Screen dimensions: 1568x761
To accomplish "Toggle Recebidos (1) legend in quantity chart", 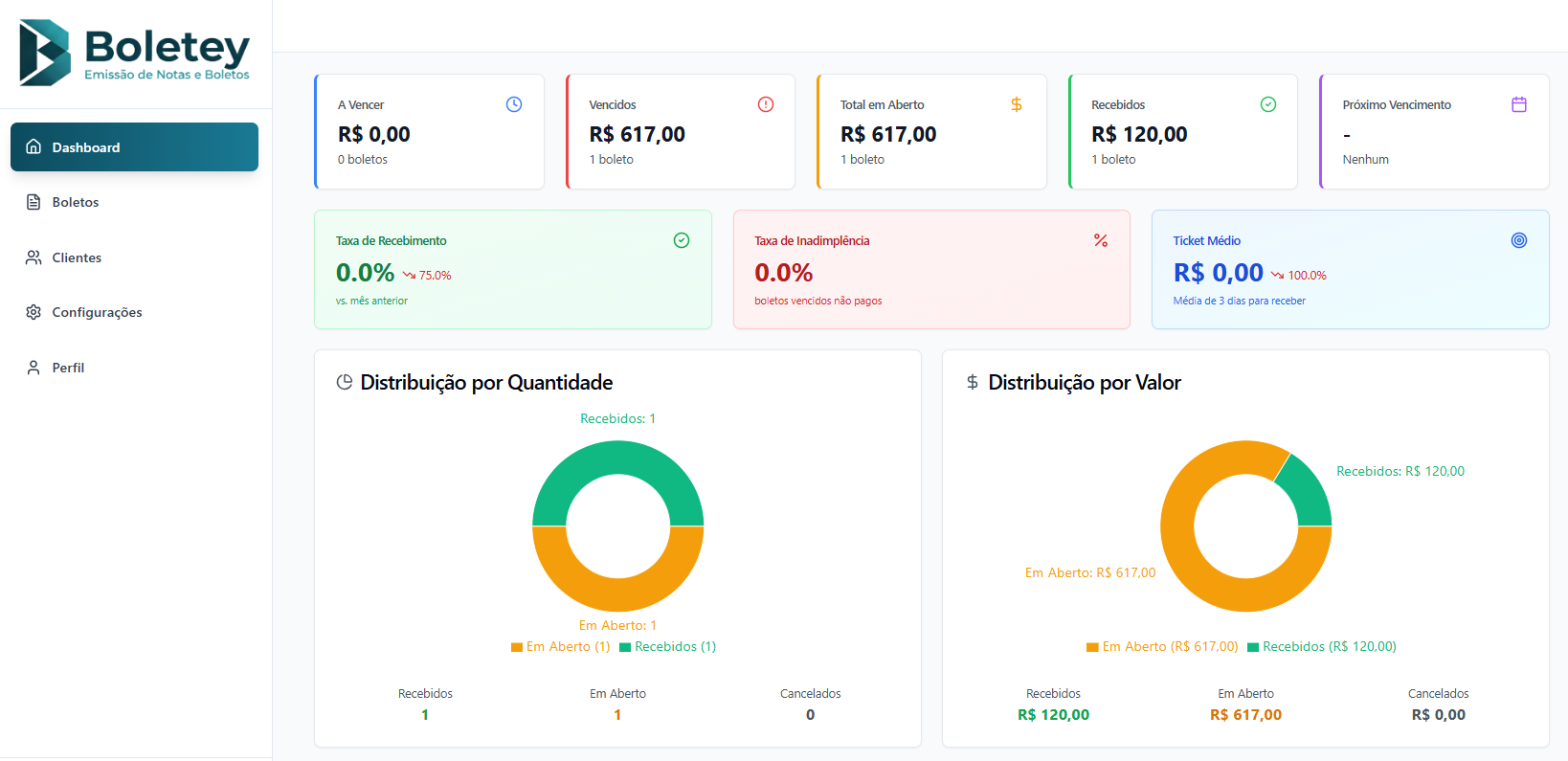I will click(x=668, y=647).
